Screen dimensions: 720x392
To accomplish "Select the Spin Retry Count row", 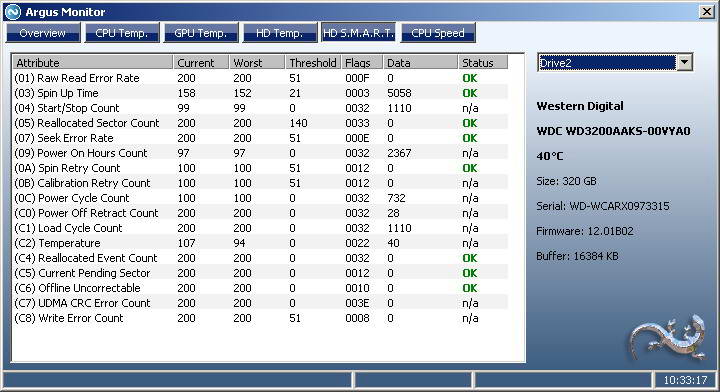I will (260, 168).
